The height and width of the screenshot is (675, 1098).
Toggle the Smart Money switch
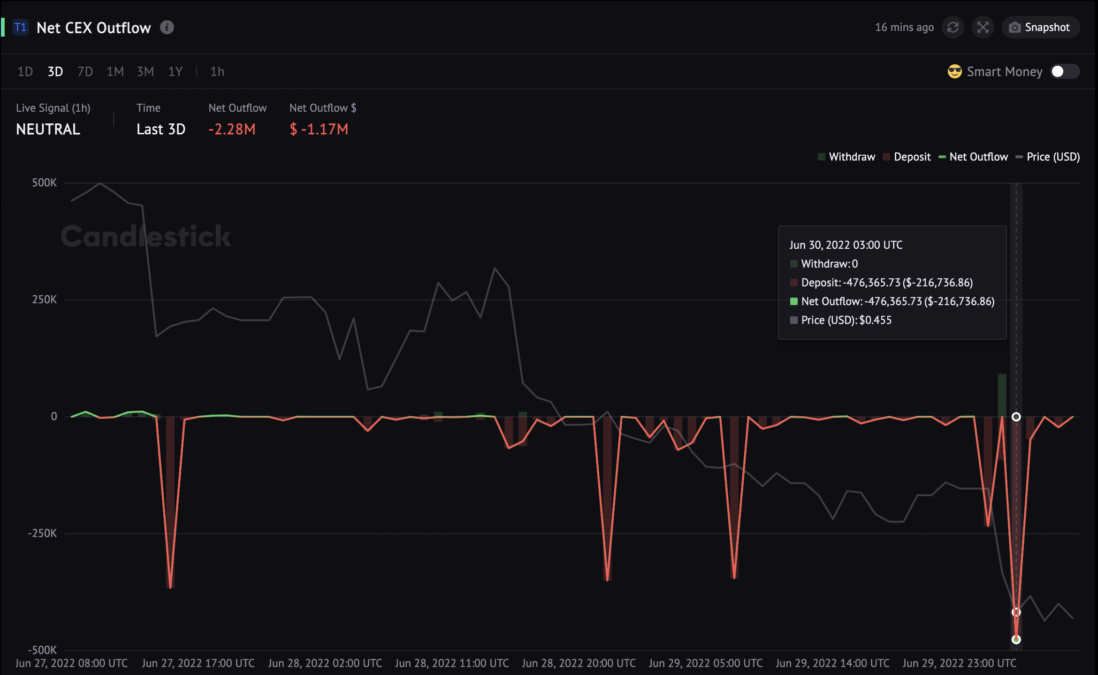1064,71
